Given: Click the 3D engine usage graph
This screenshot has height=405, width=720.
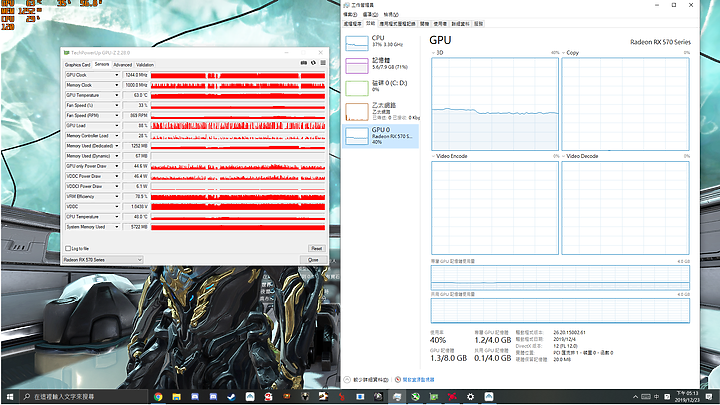Looking at the screenshot, I should (x=495, y=104).
